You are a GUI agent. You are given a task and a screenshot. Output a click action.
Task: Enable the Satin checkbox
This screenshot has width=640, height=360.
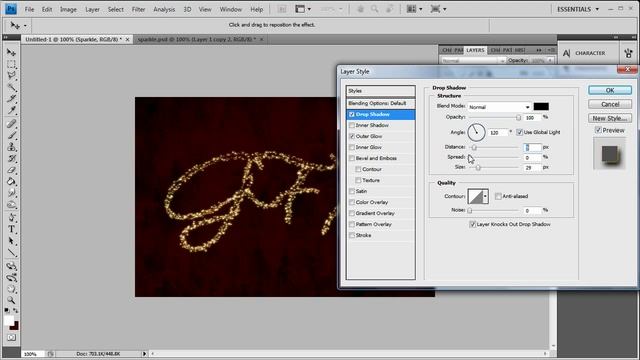click(352, 191)
